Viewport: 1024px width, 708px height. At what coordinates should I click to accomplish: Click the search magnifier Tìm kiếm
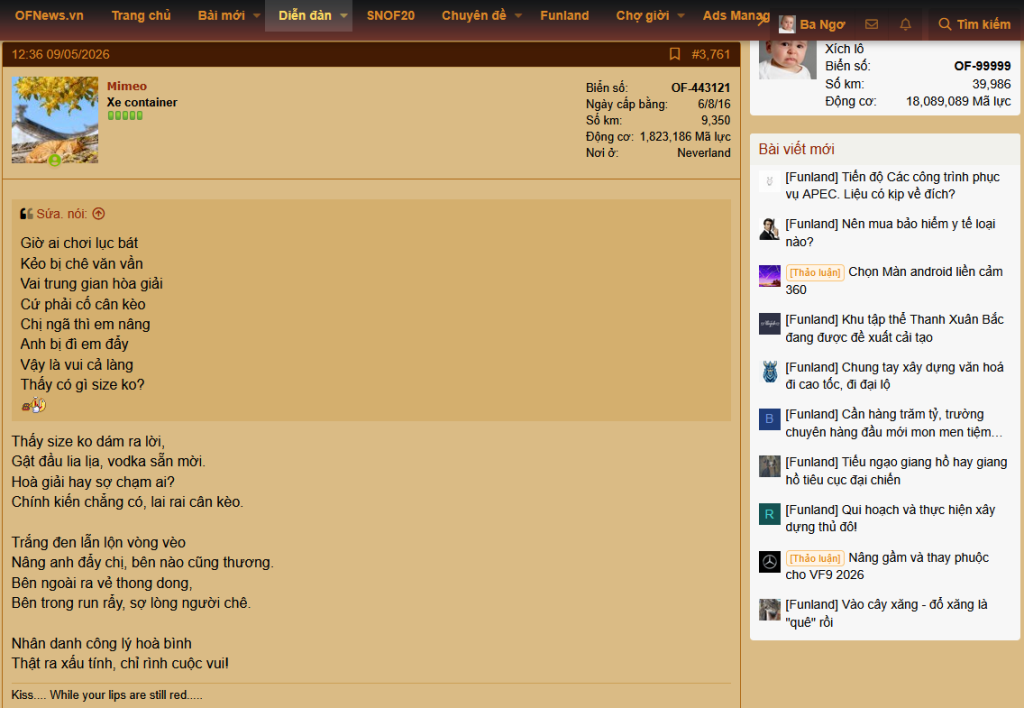point(974,24)
